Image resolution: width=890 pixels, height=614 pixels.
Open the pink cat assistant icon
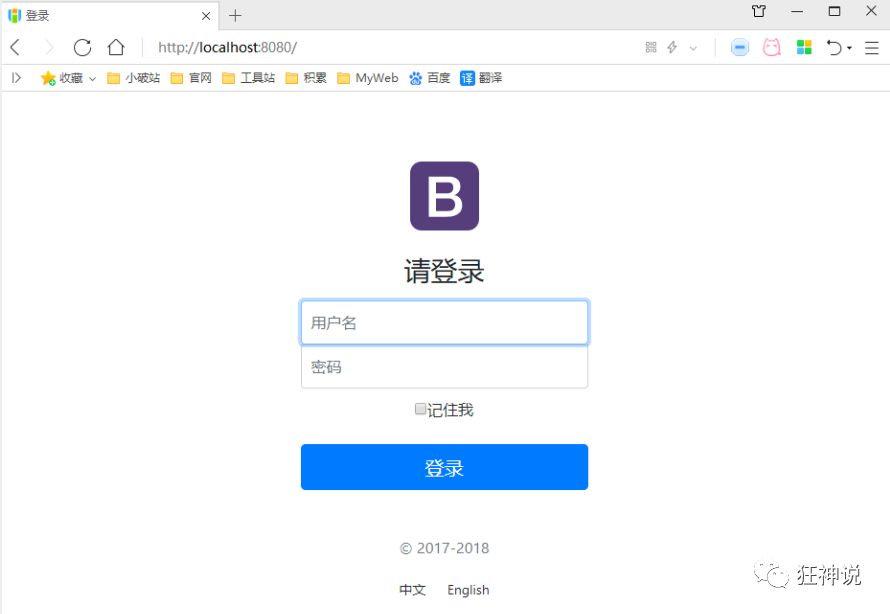pyautogui.click(x=771, y=47)
